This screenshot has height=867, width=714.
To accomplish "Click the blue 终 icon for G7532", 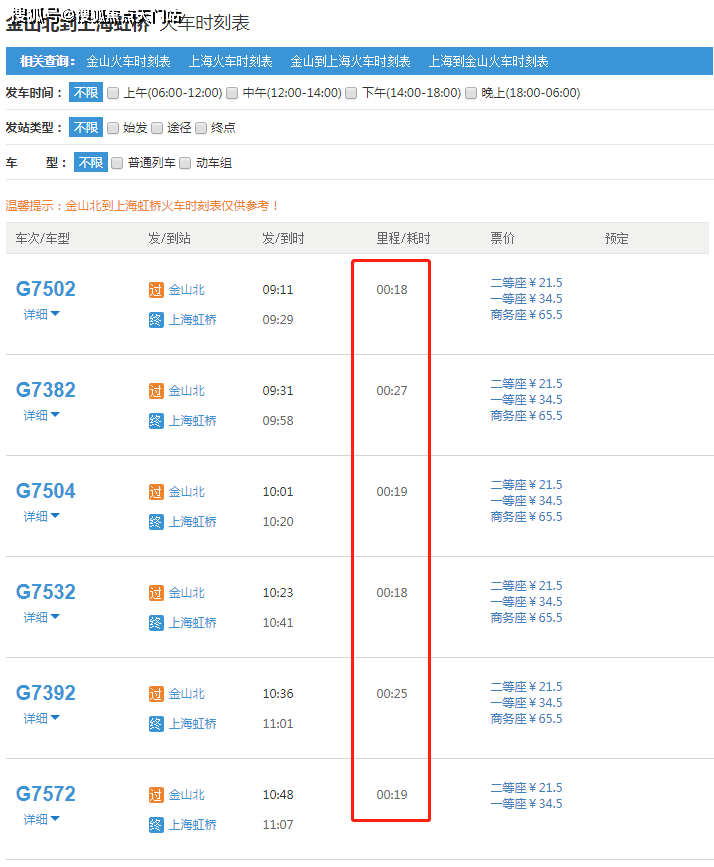I will (x=155, y=623).
